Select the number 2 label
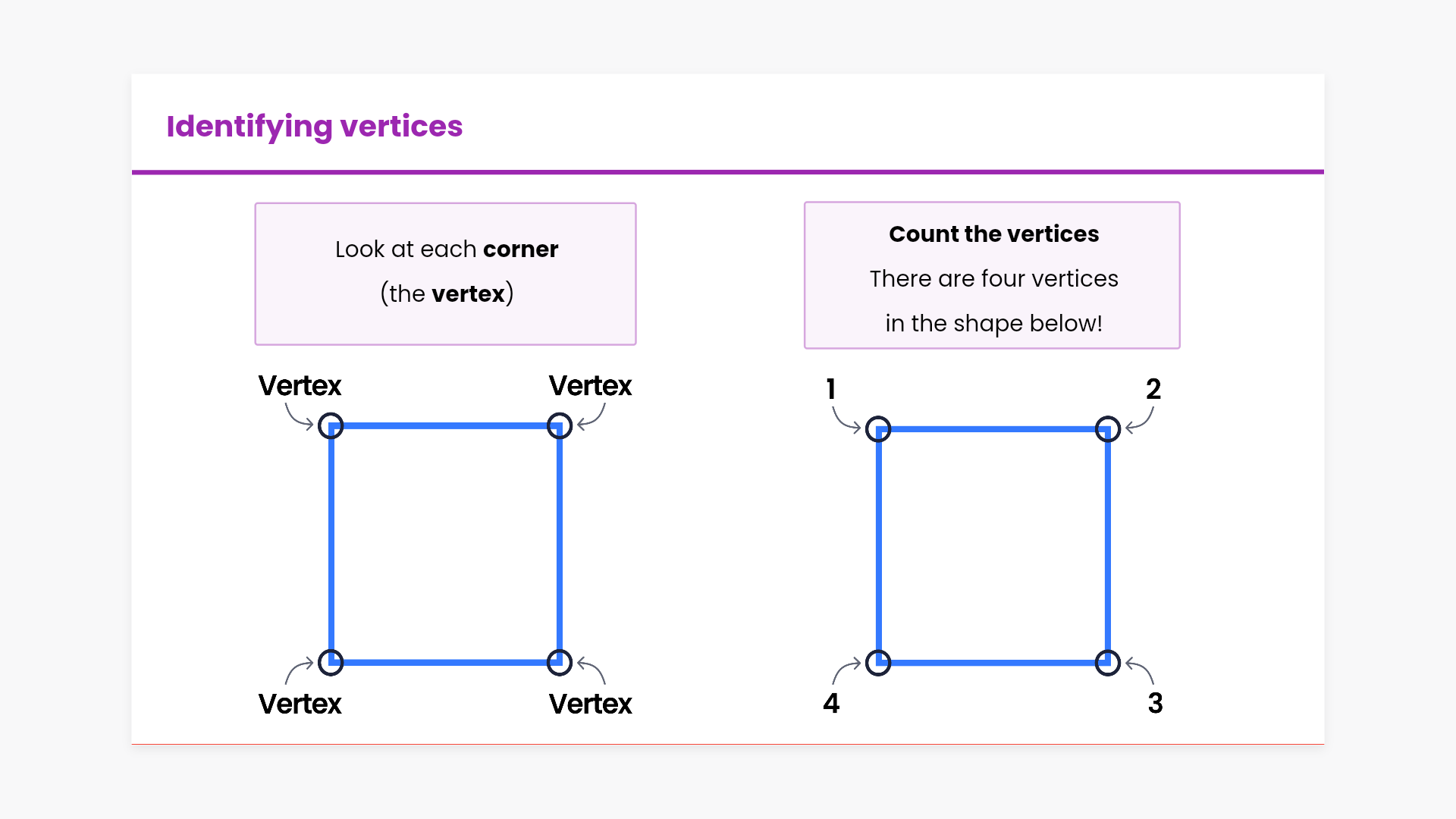1456x819 pixels. click(1153, 389)
